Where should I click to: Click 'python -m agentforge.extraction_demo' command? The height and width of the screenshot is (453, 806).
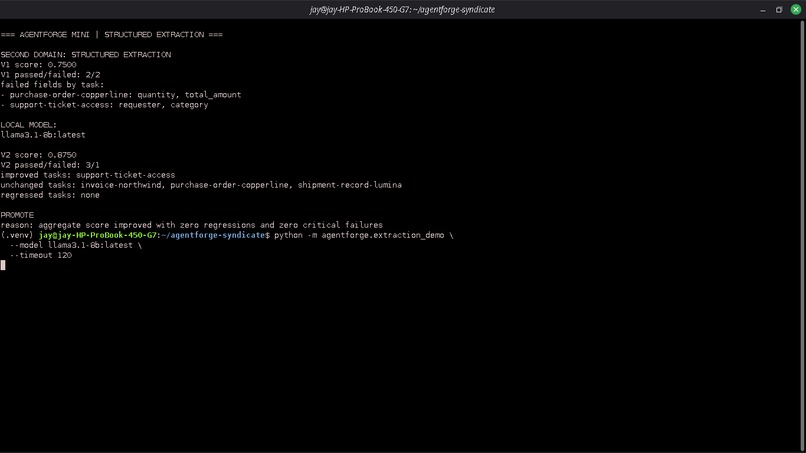(359, 235)
